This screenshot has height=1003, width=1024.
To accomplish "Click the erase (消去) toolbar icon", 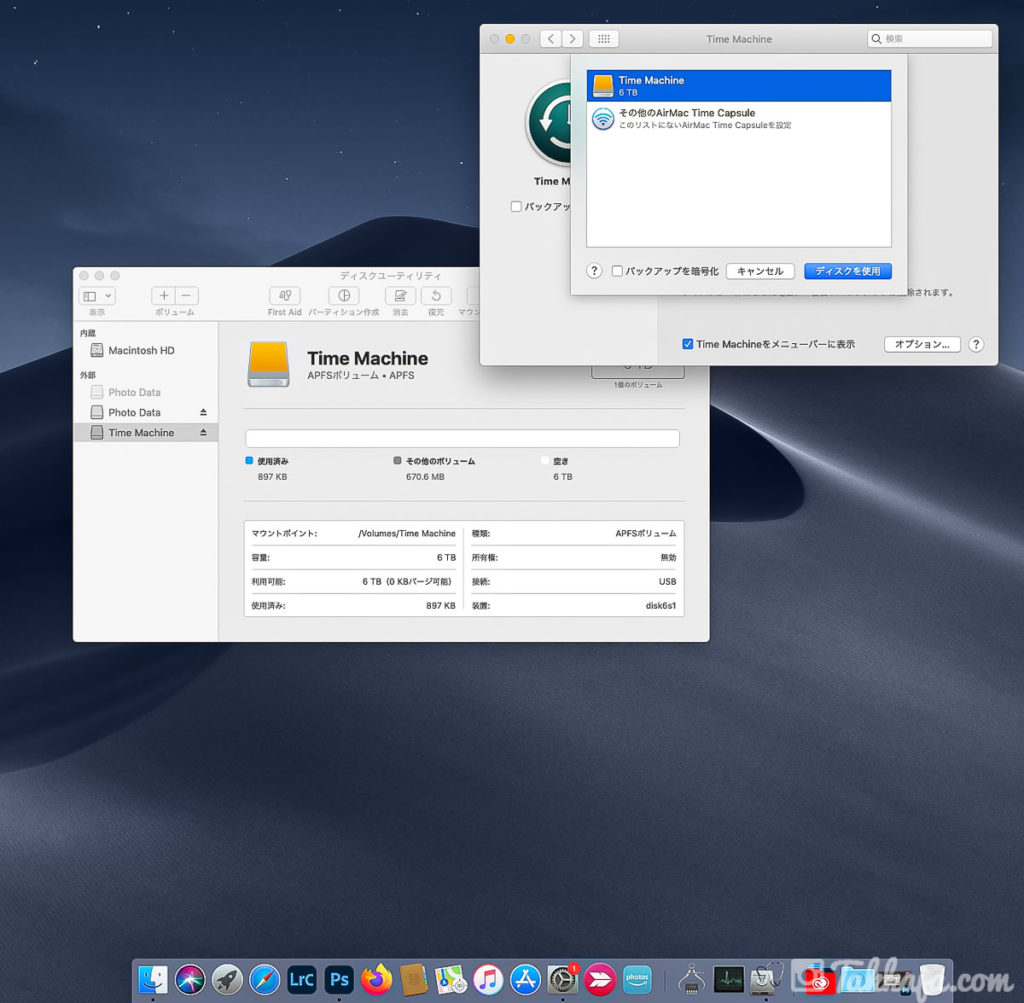I will pos(400,296).
